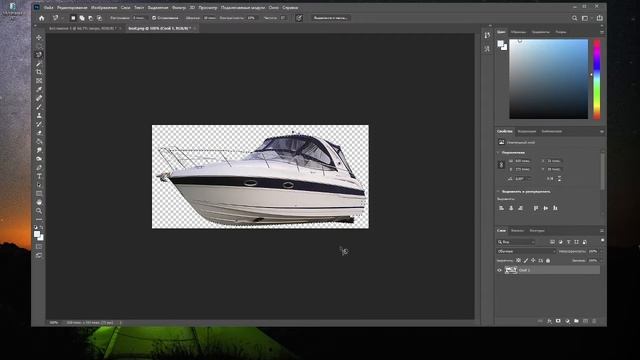This screenshot has height=360, width=640.
Task: Open layer filter type dropdown
Action: [516, 242]
